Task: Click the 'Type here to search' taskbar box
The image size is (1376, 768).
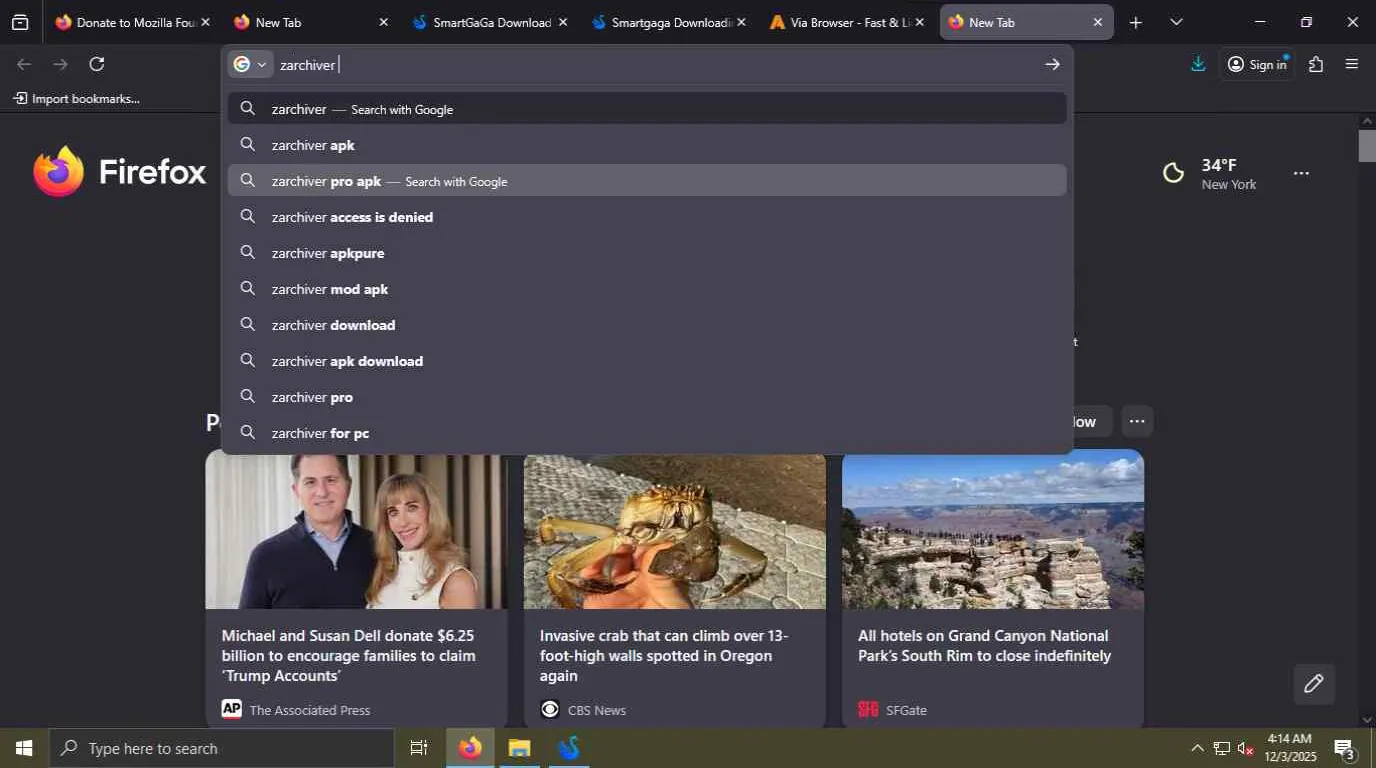Action: [x=221, y=748]
